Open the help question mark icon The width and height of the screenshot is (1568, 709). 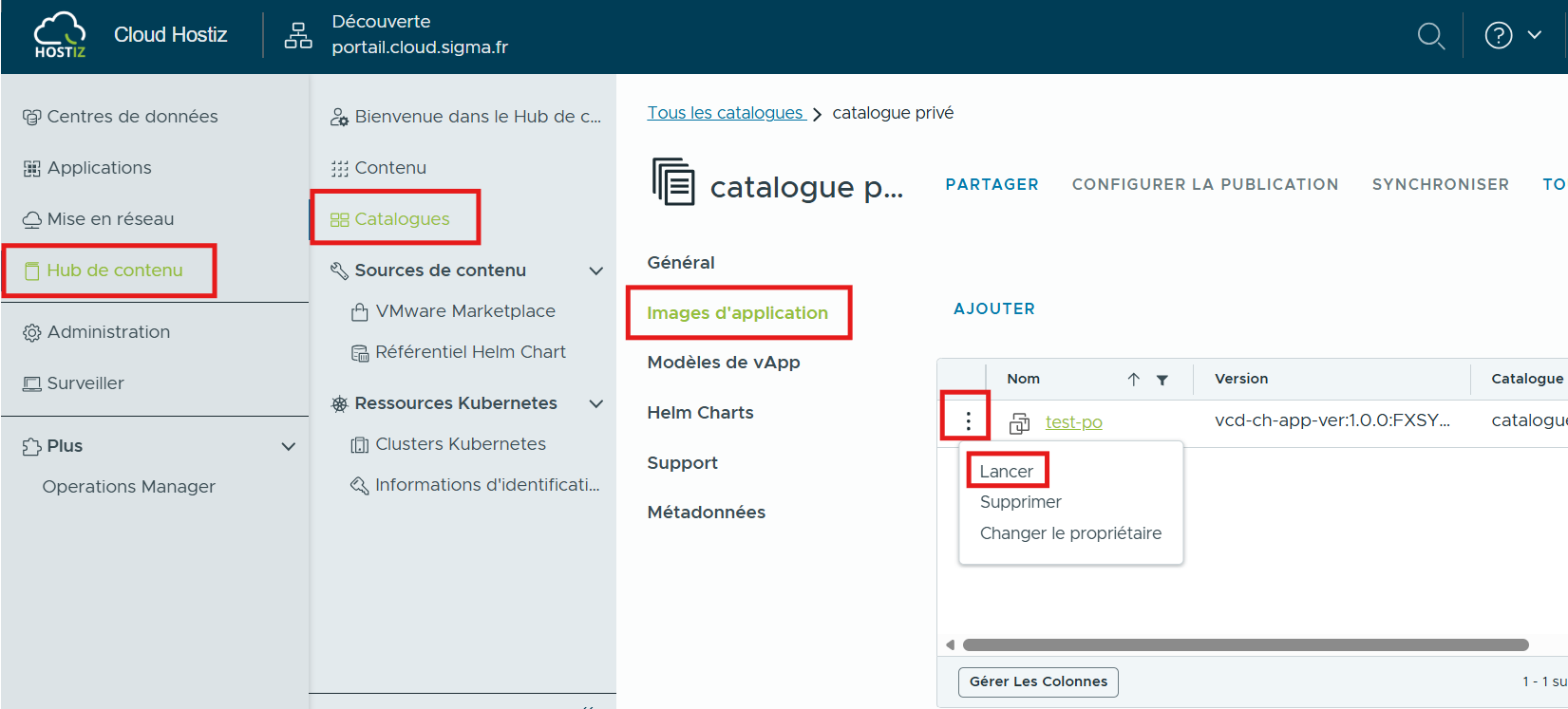(1498, 36)
